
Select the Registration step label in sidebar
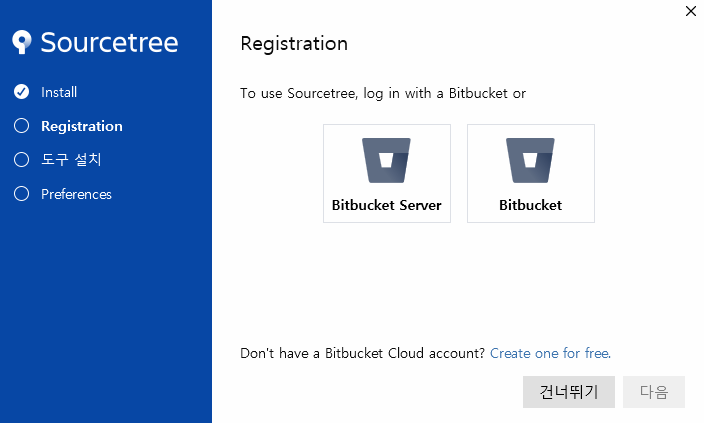[x=82, y=126]
